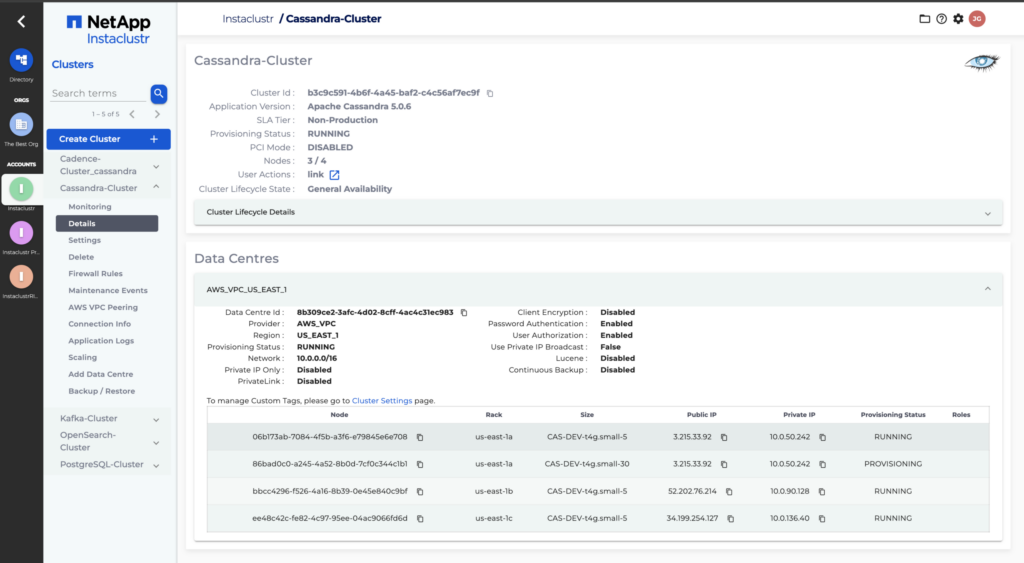Screen dimensions: 1024x563
Task: Copy private IP 10.0.136.40
Action: point(822,519)
